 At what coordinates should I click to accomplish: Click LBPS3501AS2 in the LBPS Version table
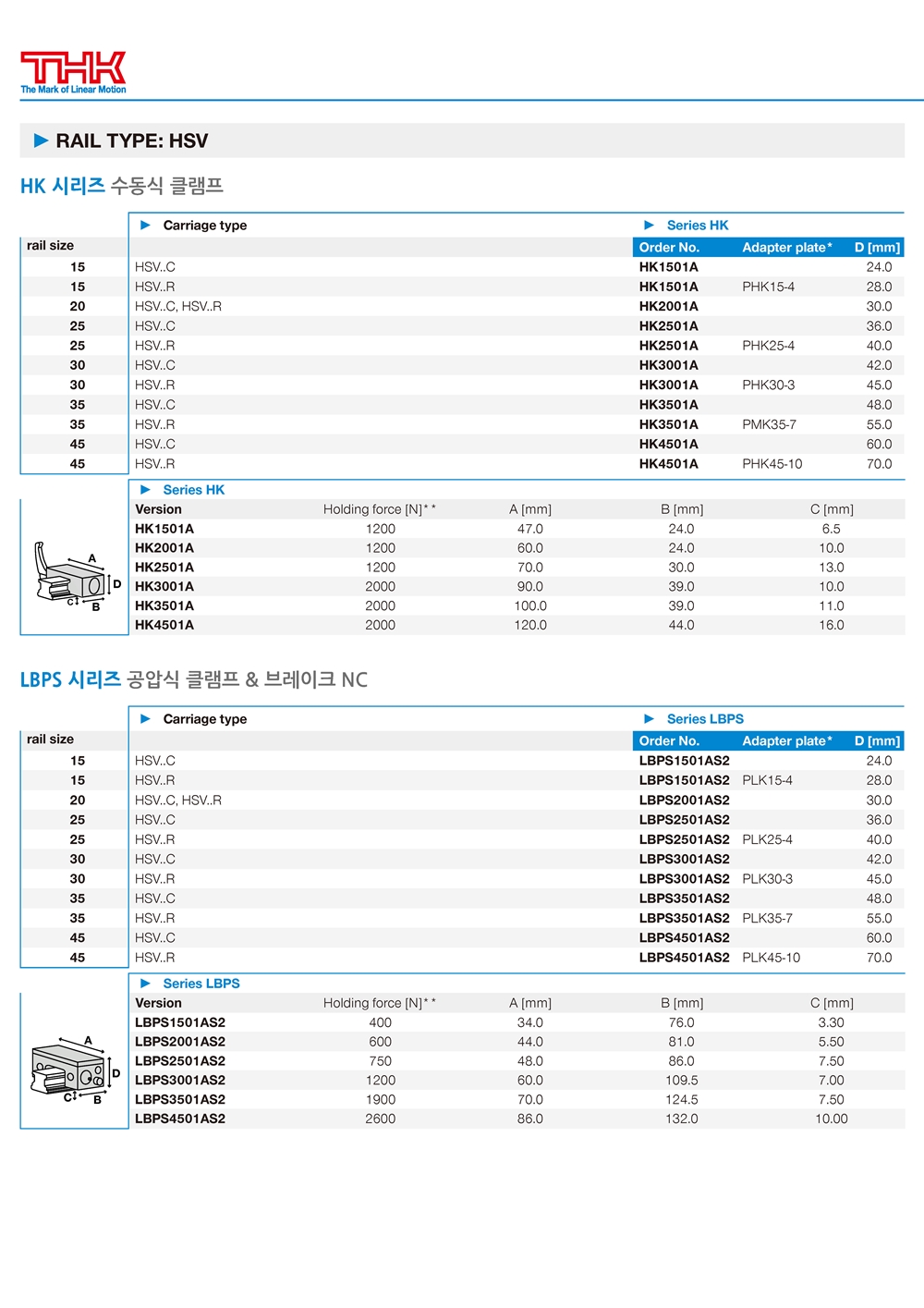coord(180,1099)
